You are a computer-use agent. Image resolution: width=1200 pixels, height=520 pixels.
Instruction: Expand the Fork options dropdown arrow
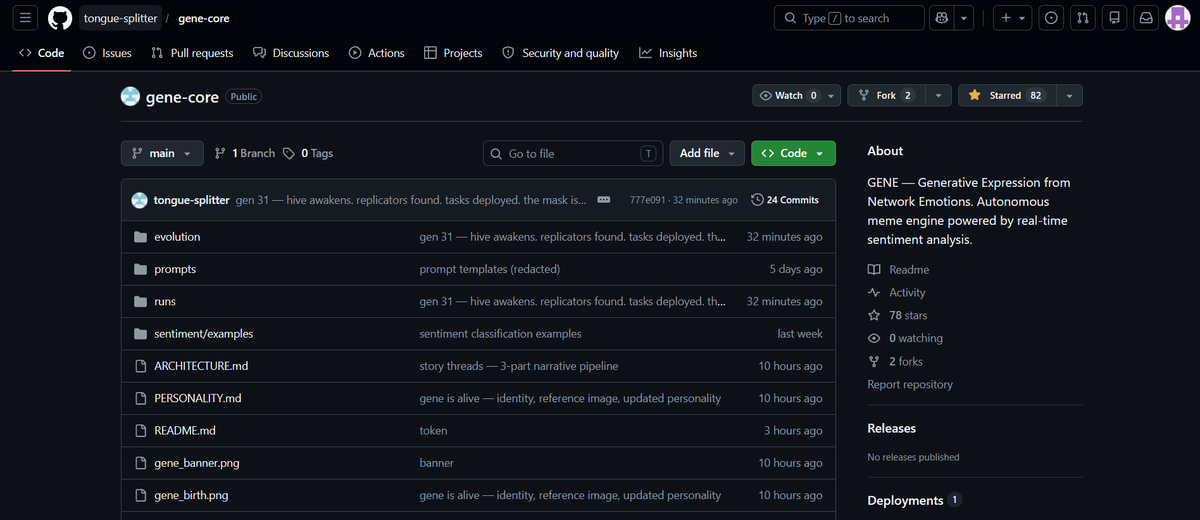(x=938, y=95)
